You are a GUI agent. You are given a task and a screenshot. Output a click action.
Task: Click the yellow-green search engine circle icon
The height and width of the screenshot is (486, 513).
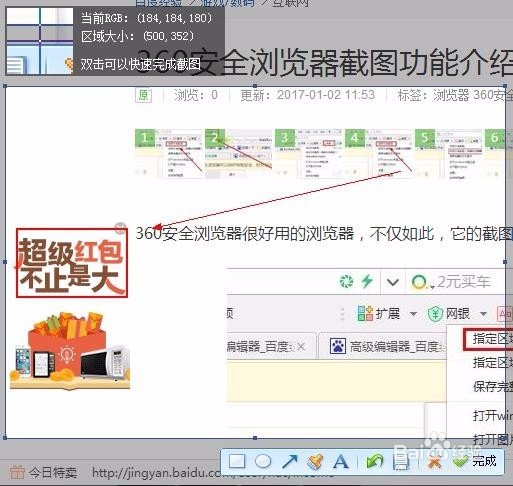(419, 282)
